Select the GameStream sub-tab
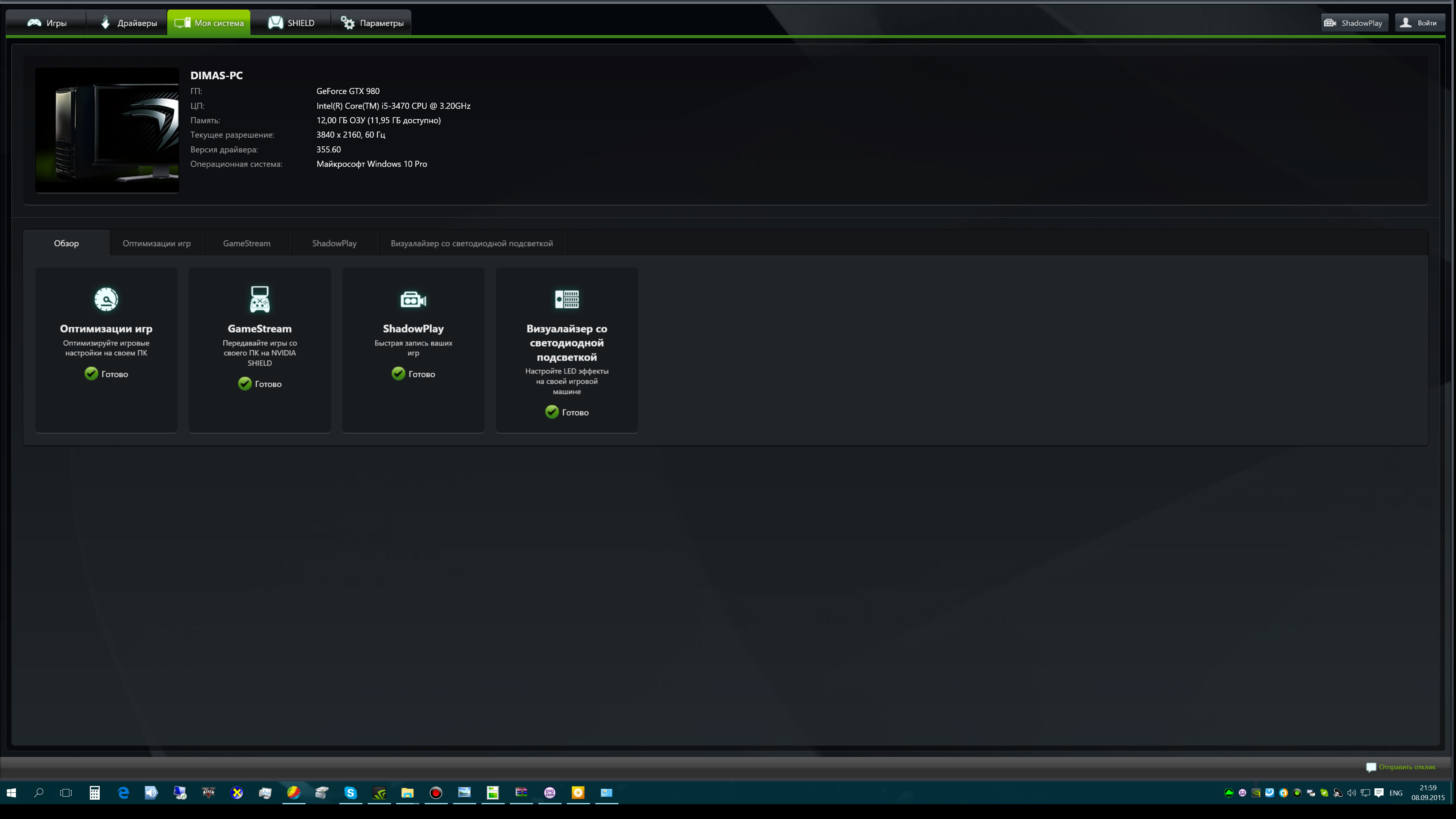Image resolution: width=1456 pixels, height=819 pixels. [246, 243]
